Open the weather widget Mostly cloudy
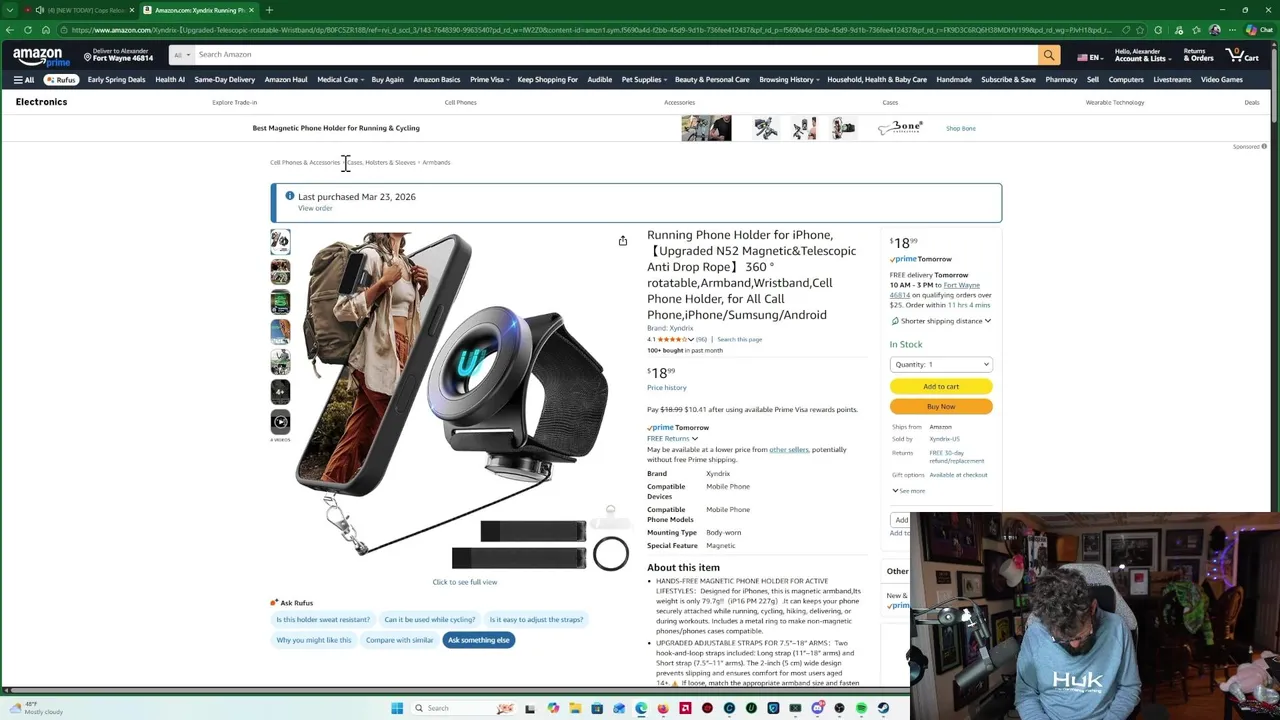Viewport: 1280px width, 720px height. (x=35, y=708)
